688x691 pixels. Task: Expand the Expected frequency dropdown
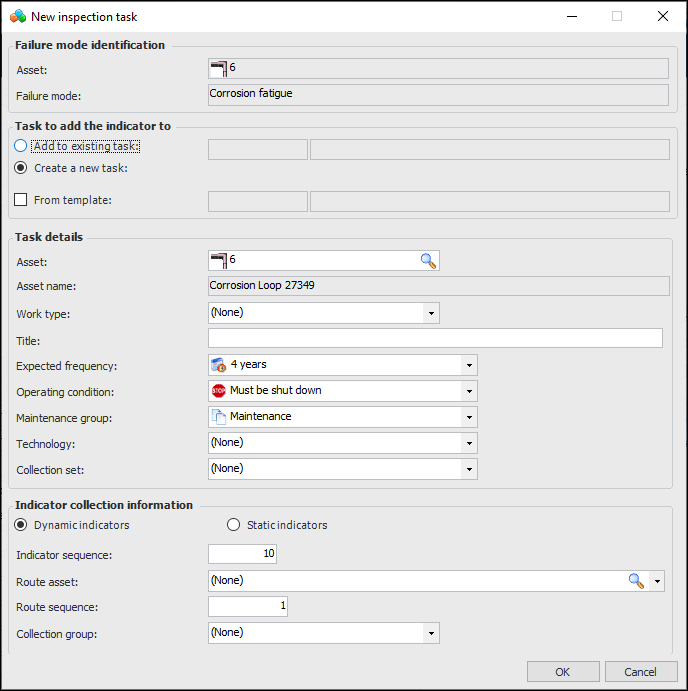click(x=469, y=365)
